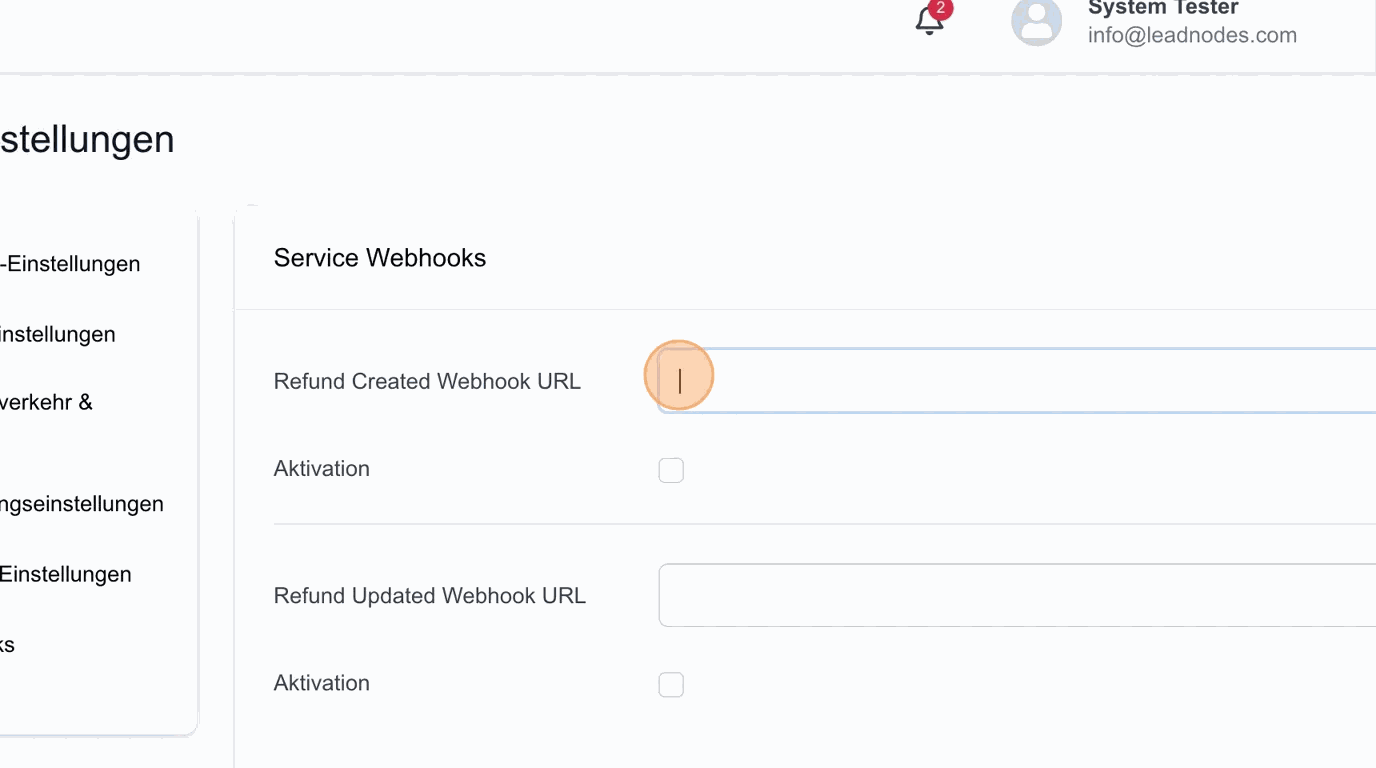
Task: Click the "Refund Created Webhook URL" label
Action: click(x=427, y=381)
